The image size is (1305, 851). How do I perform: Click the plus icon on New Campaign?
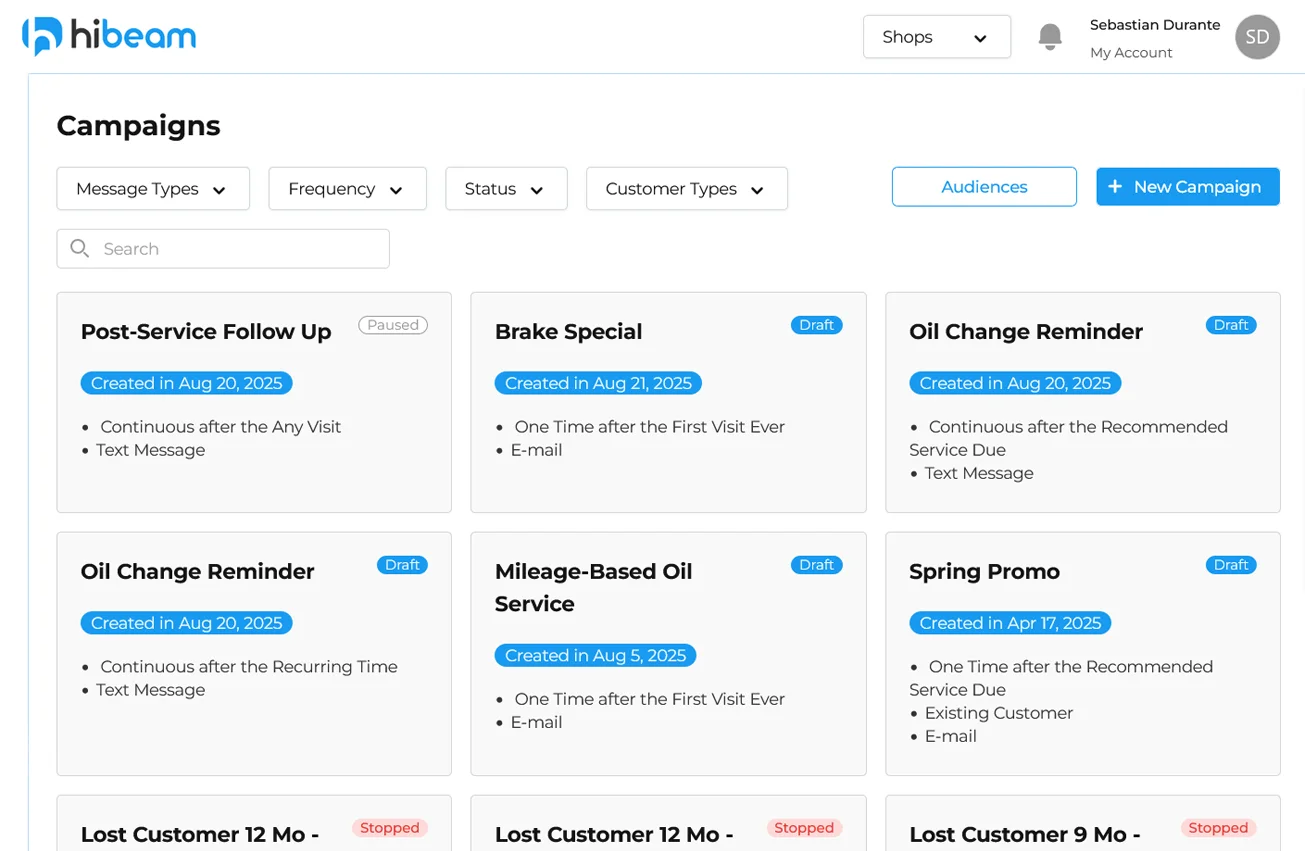[x=1115, y=187]
